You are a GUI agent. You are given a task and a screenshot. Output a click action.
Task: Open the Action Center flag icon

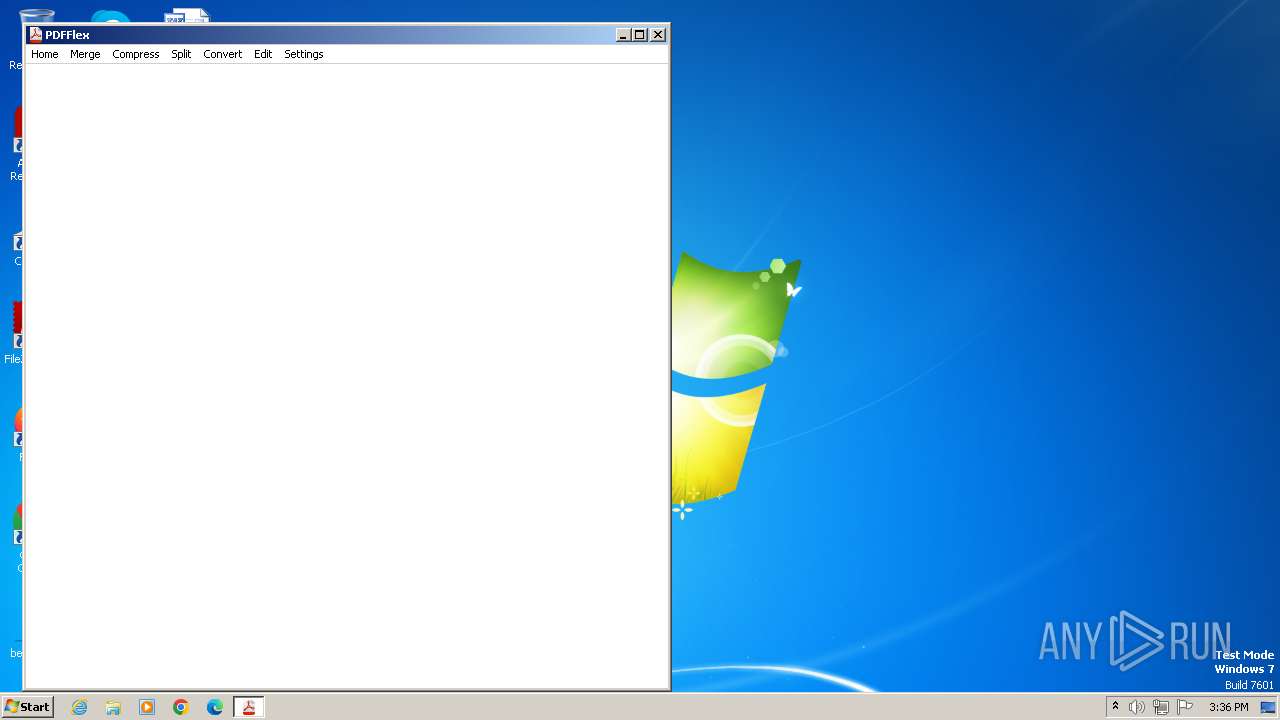tap(1185, 707)
